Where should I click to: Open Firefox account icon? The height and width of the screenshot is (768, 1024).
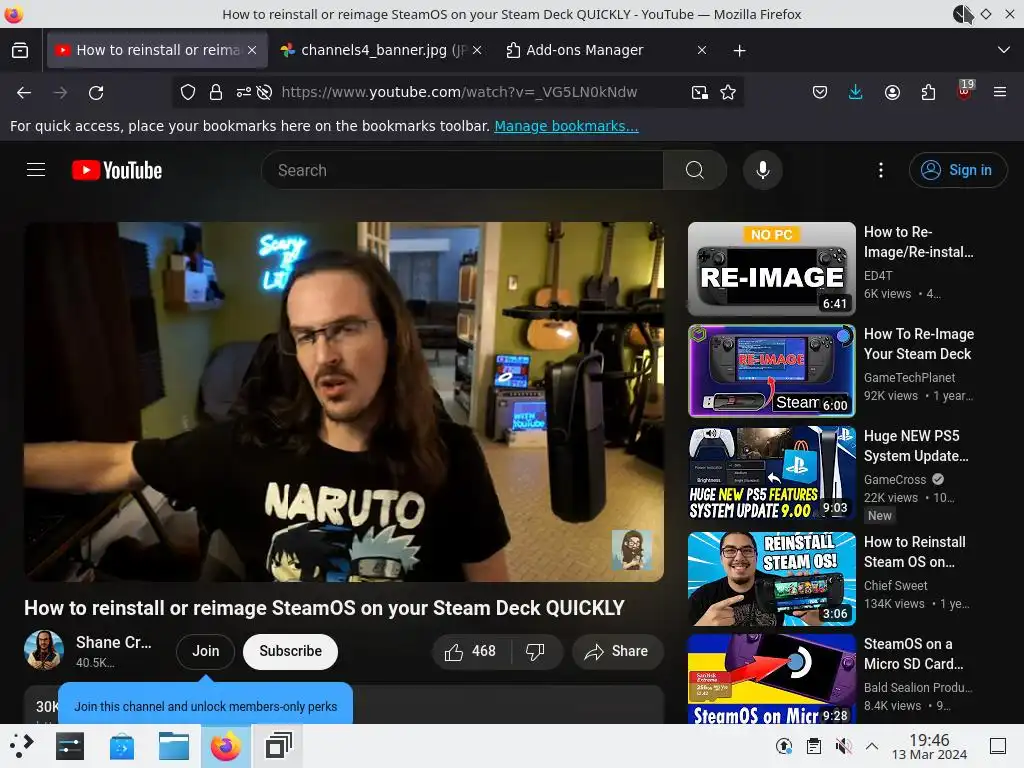click(x=892, y=93)
